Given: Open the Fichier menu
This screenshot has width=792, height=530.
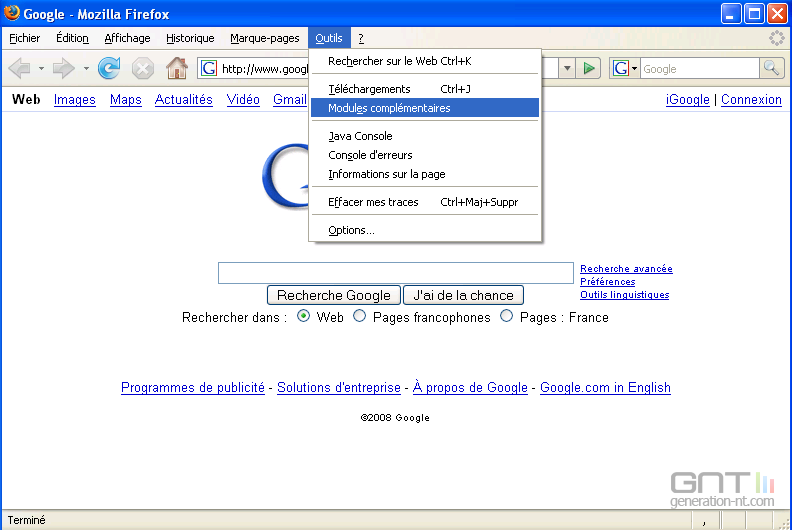Looking at the screenshot, I should click(25, 38).
